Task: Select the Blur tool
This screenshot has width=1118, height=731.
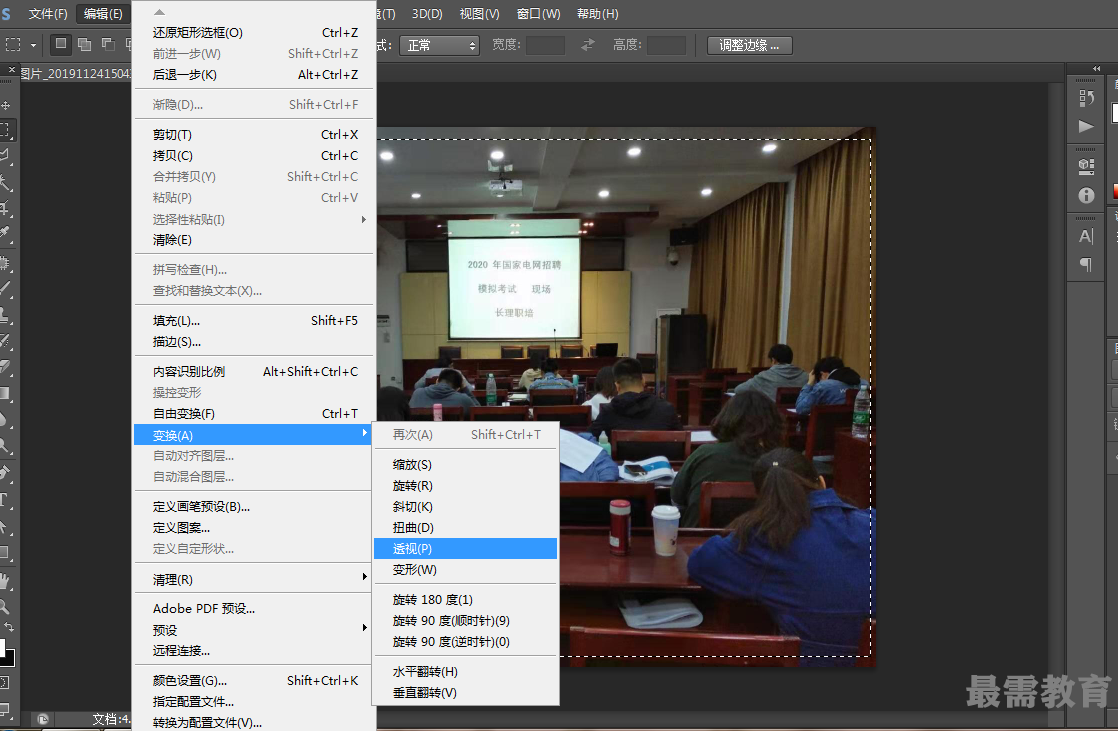Action: click(6, 419)
